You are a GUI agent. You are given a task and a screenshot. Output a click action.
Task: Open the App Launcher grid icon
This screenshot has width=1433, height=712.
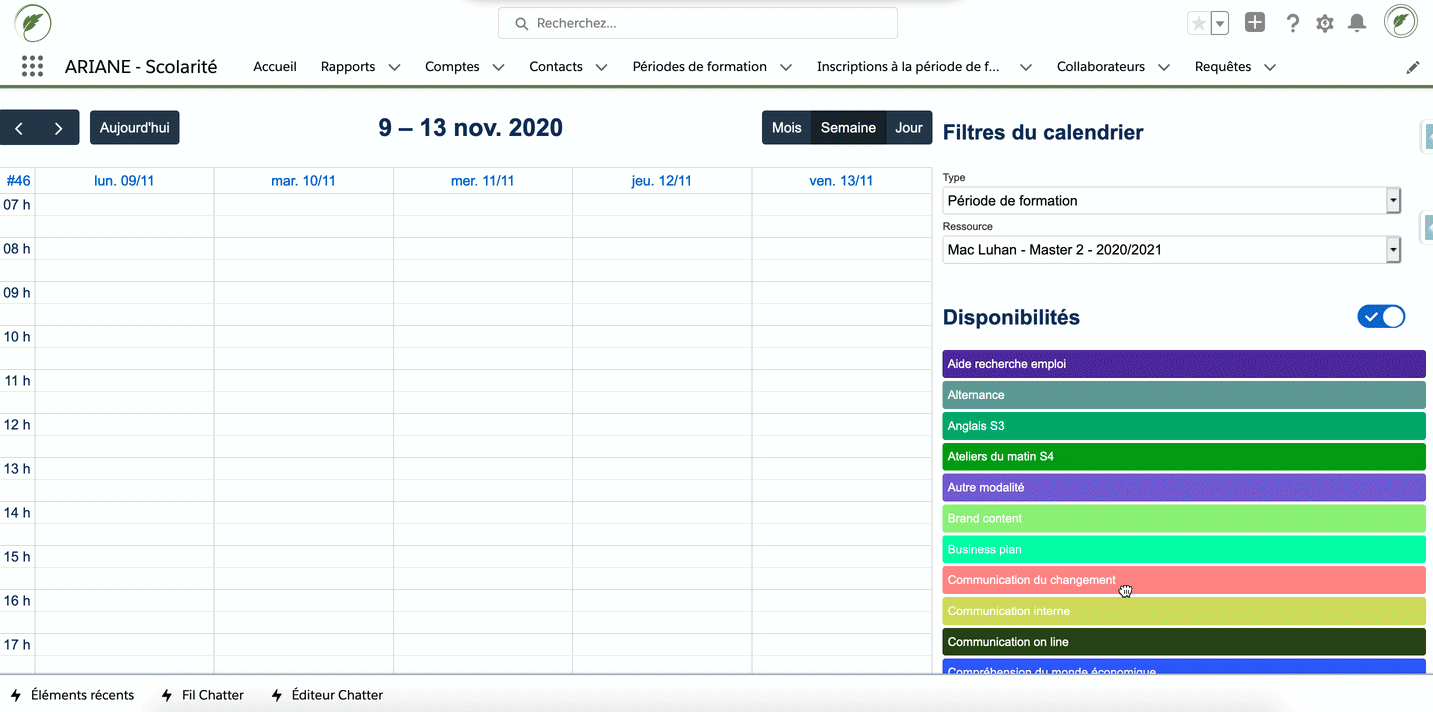(x=32, y=66)
